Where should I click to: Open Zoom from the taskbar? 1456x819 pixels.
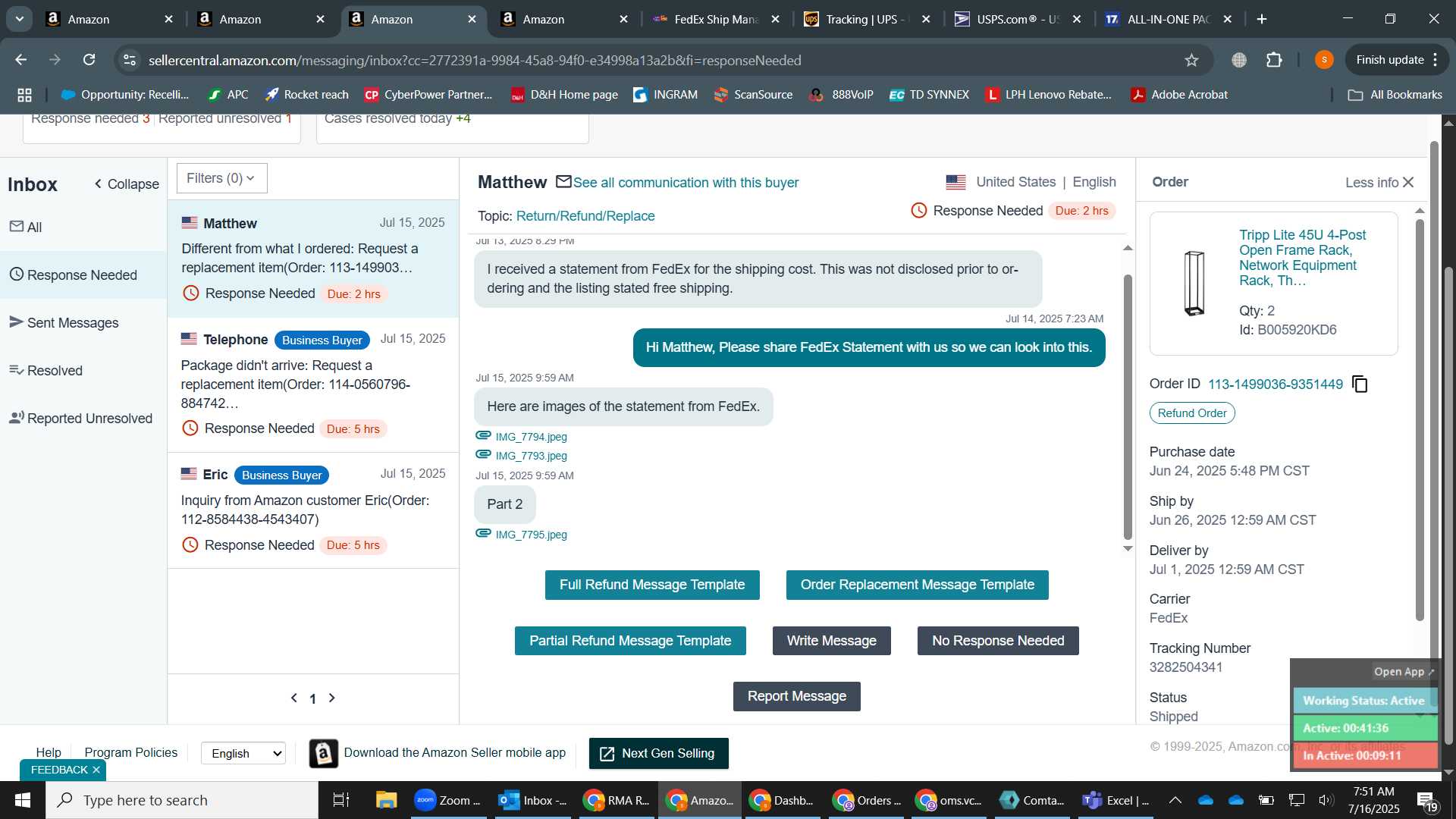[x=448, y=800]
